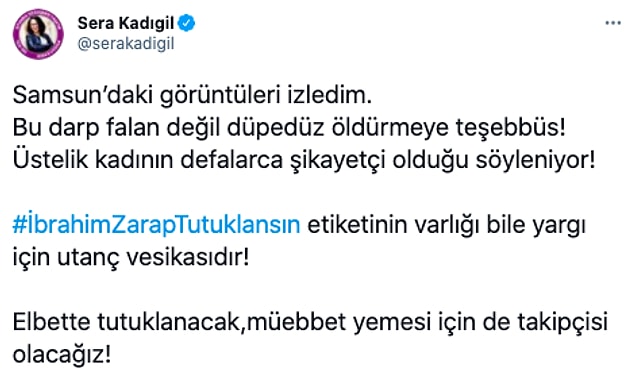Follow the #İbrahimZarapTutuklansın hashtag

pyautogui.click(x=157, y=225)
